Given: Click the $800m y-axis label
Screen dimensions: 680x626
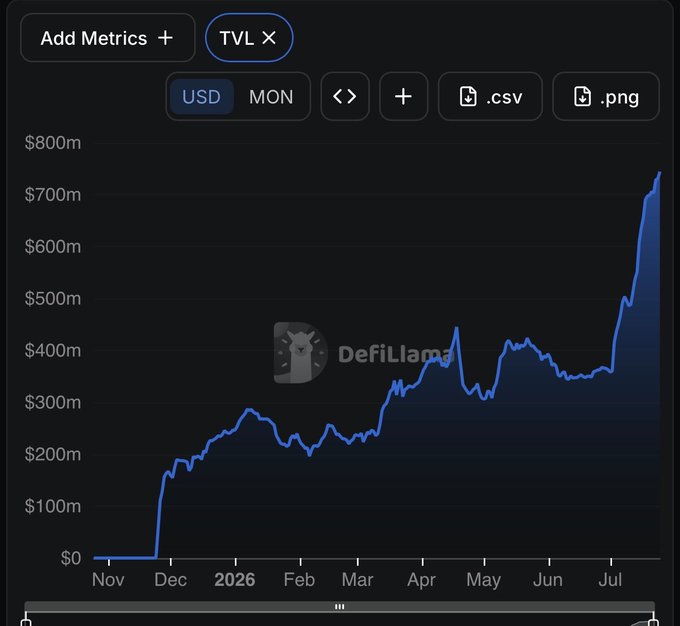Looking at the screenshot, I should (x=53, y=143).
